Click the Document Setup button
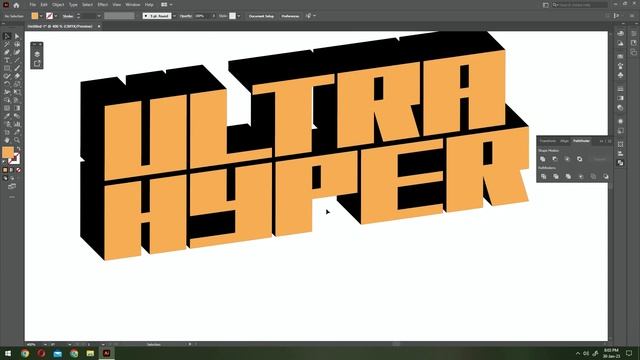Image resolution: width=640 pixels, height=360 pixels. pos(261,16)
